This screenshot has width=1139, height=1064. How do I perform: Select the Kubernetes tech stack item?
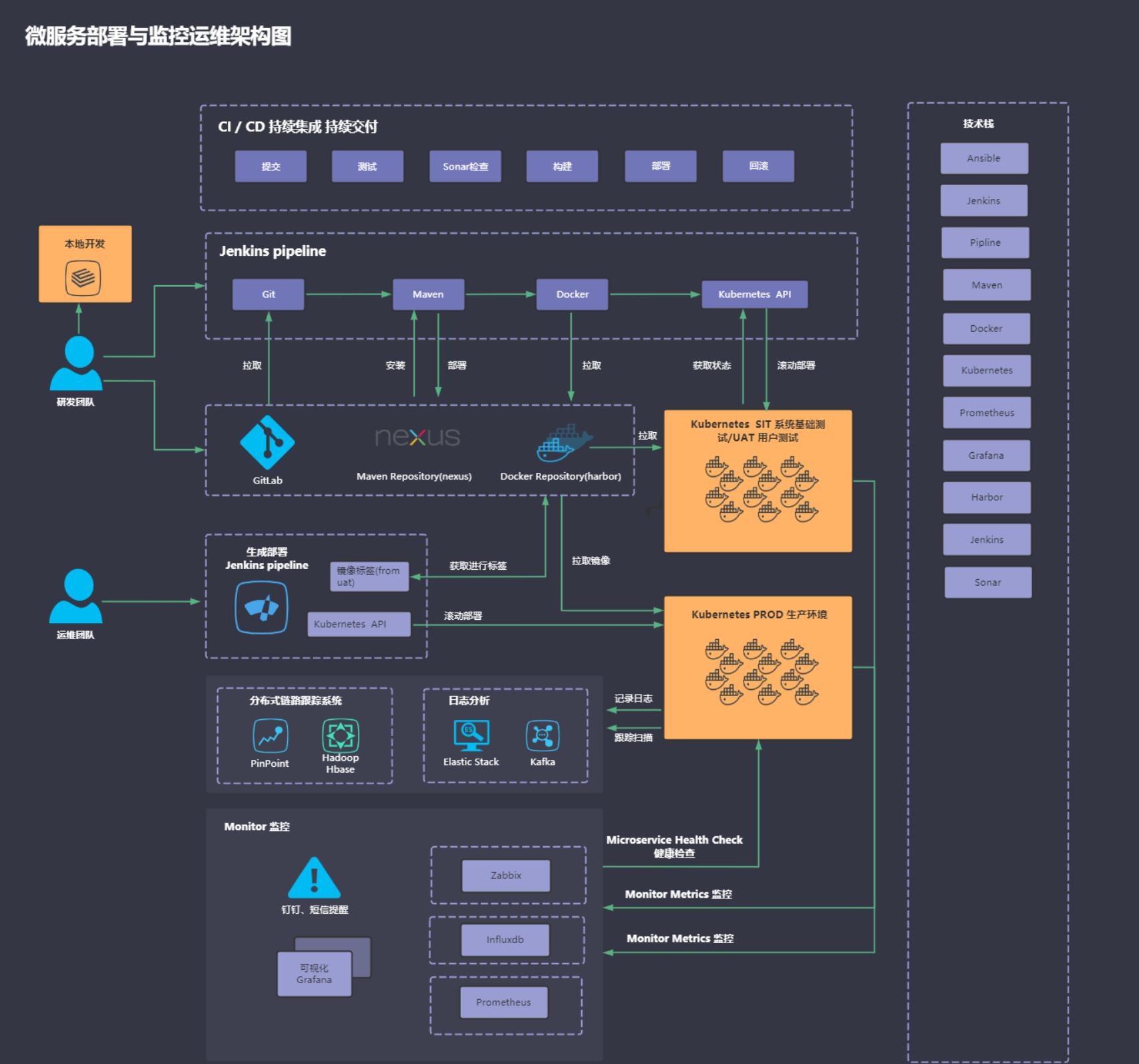tap(987, 371)
